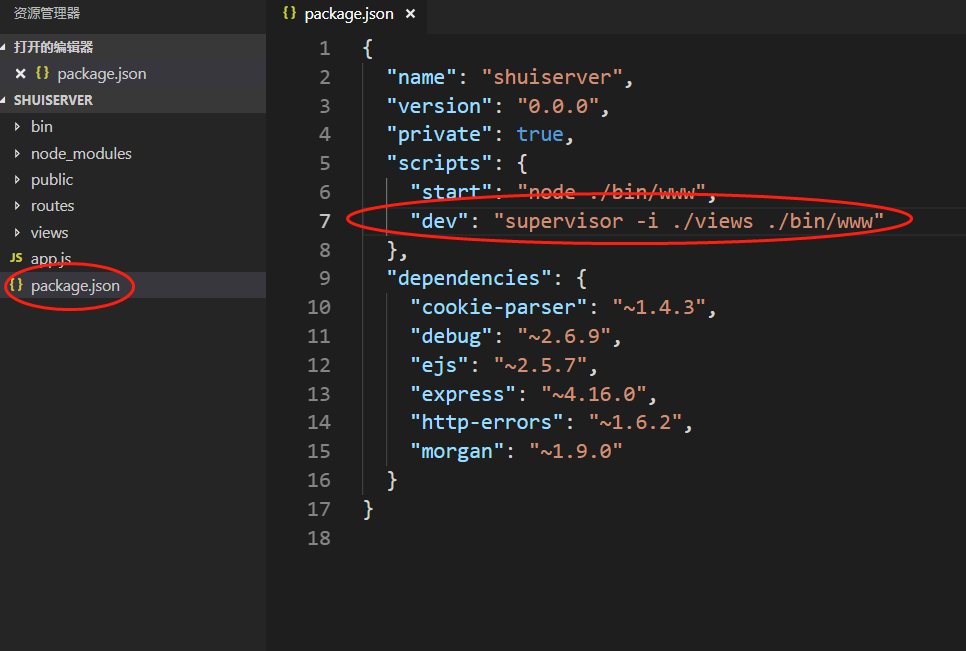Click the "~1.9.0" version value

click(x=576, y=451)
